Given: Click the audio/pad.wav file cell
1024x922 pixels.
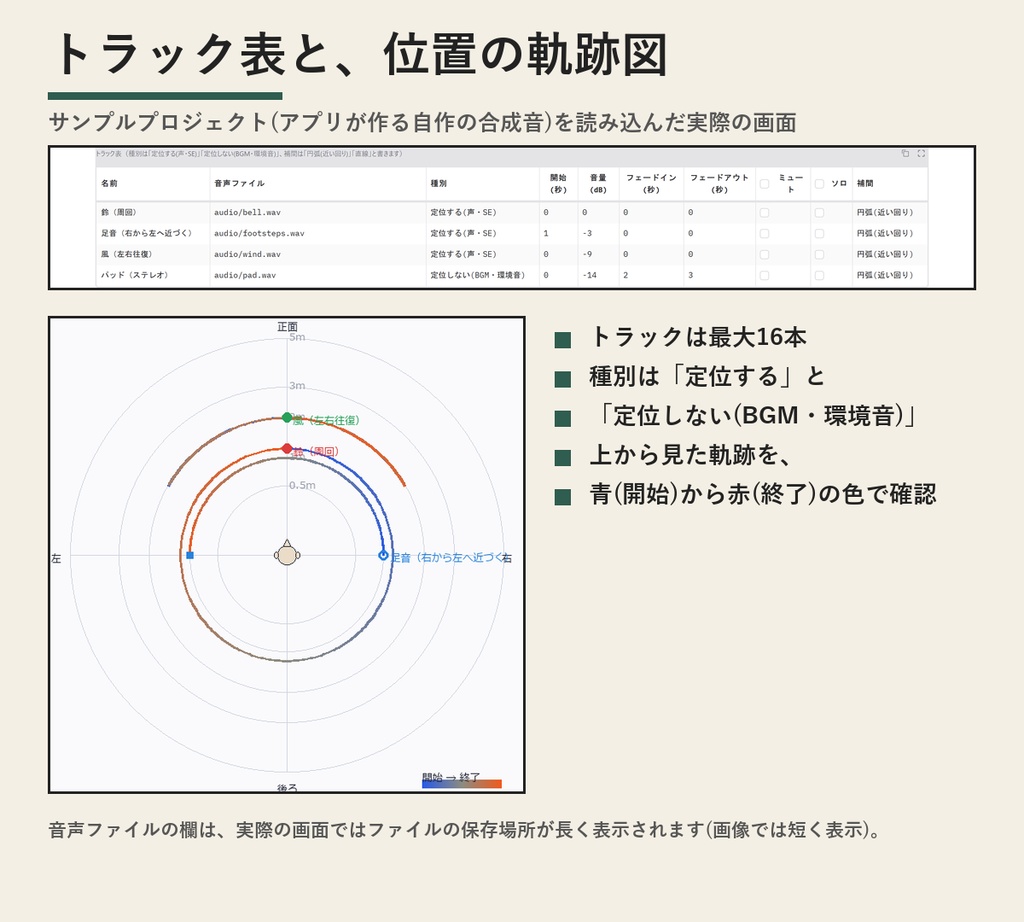Looking at the screenshot, I should [318, 276].
